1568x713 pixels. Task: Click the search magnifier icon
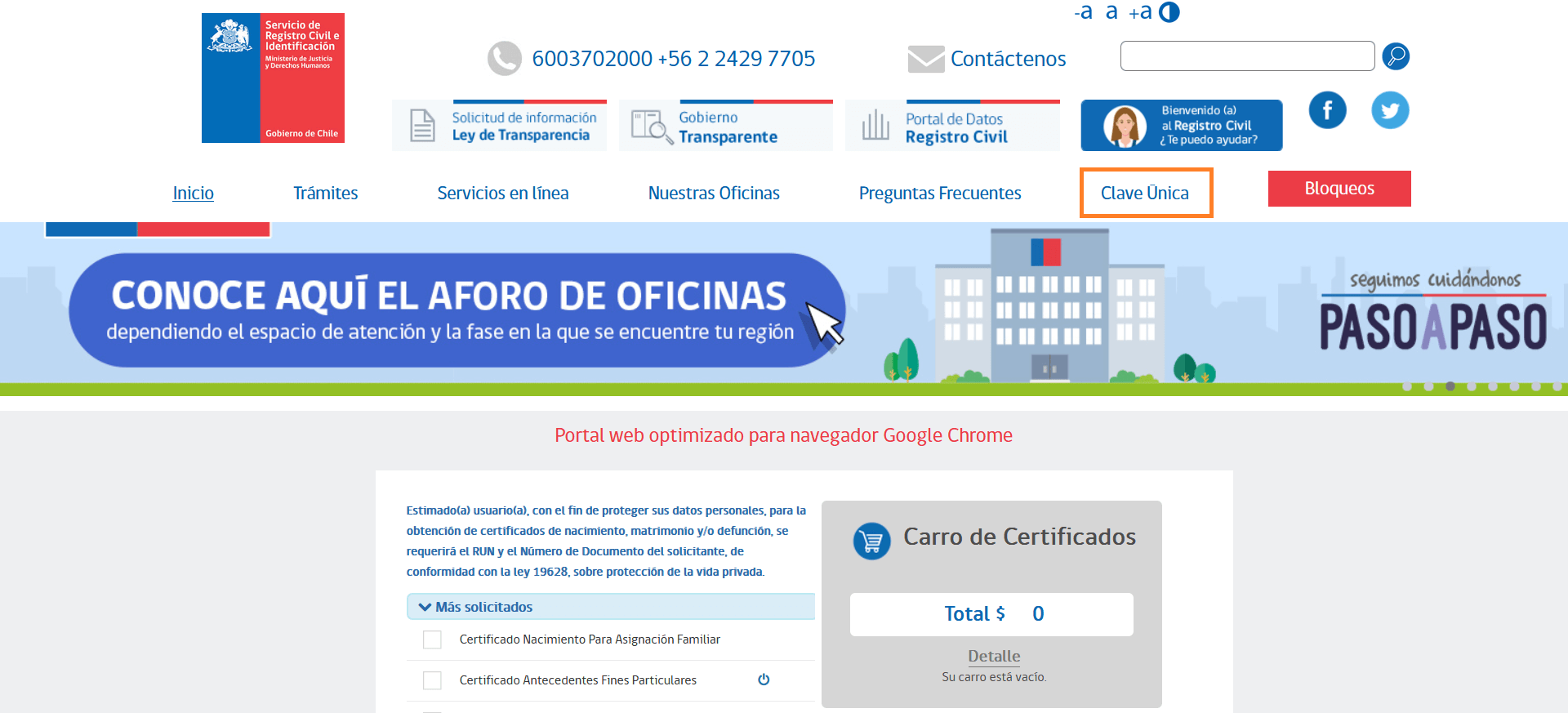tap(1396, 56)
